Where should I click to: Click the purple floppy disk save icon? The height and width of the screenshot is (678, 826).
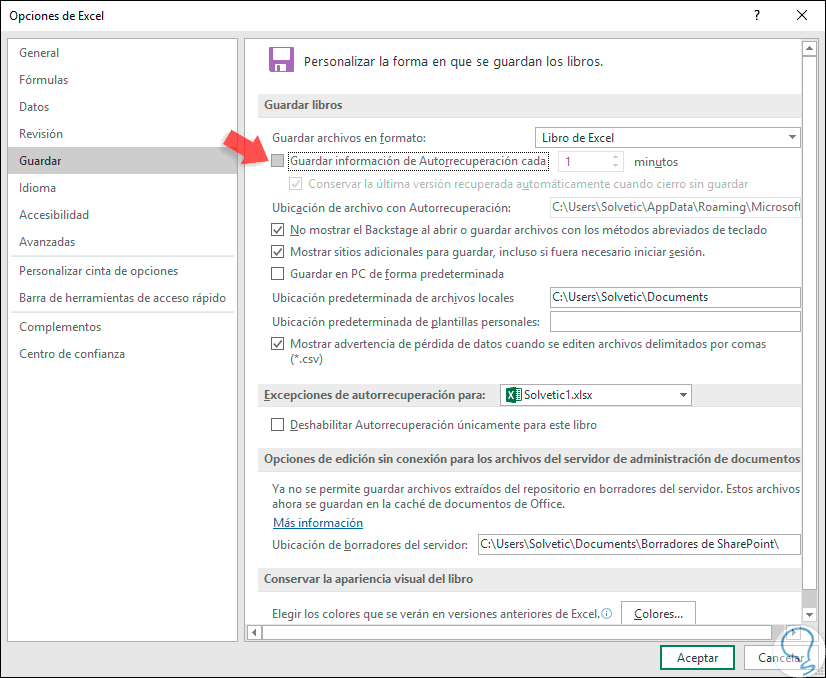click(281, 60)
